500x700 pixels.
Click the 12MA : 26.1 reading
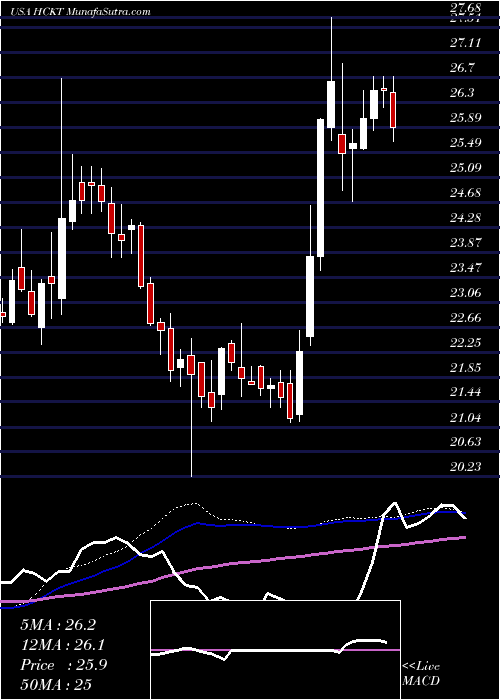click(63, 645)
